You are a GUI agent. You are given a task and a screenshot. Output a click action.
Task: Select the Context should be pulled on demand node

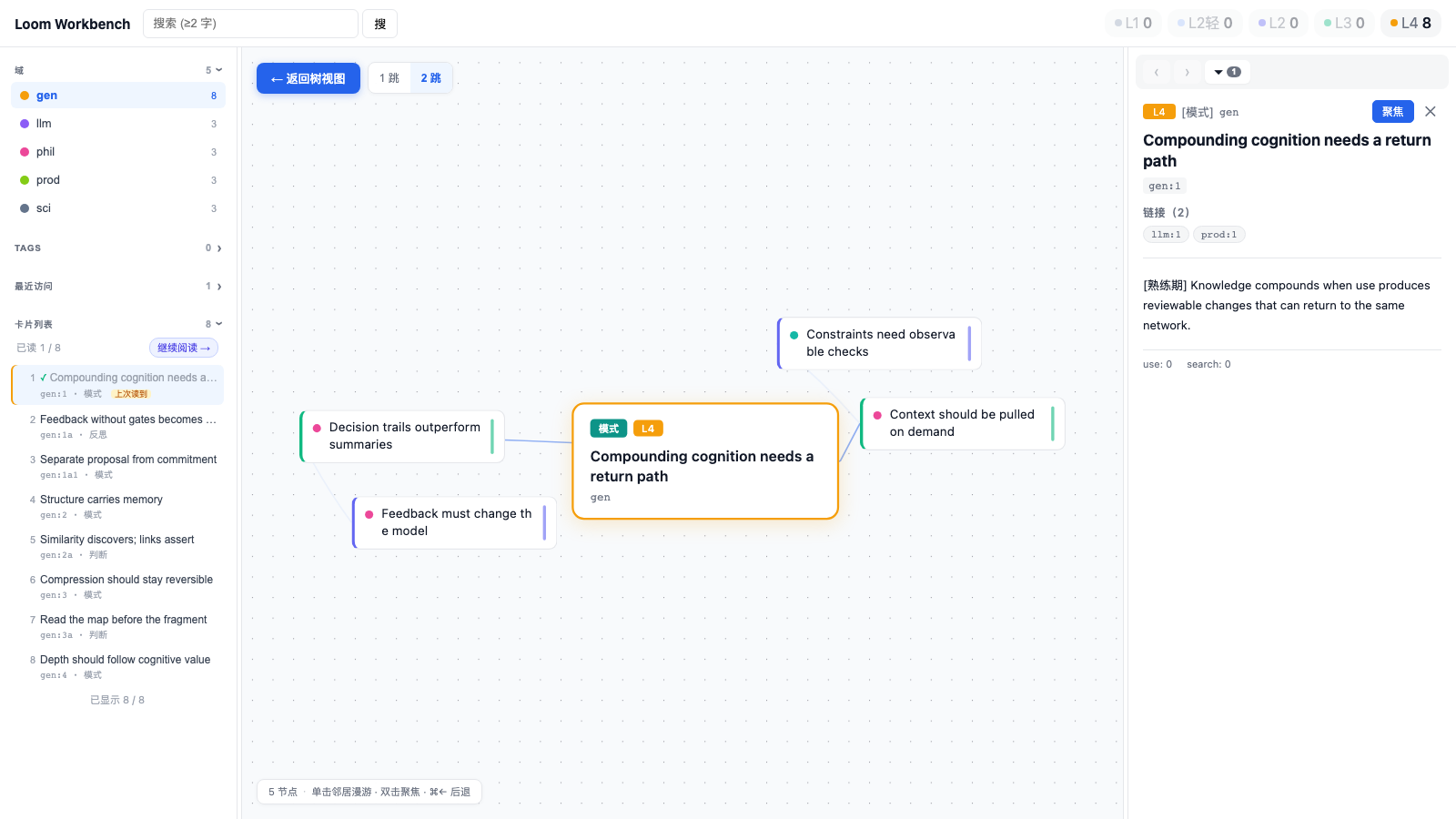[962, 423]
